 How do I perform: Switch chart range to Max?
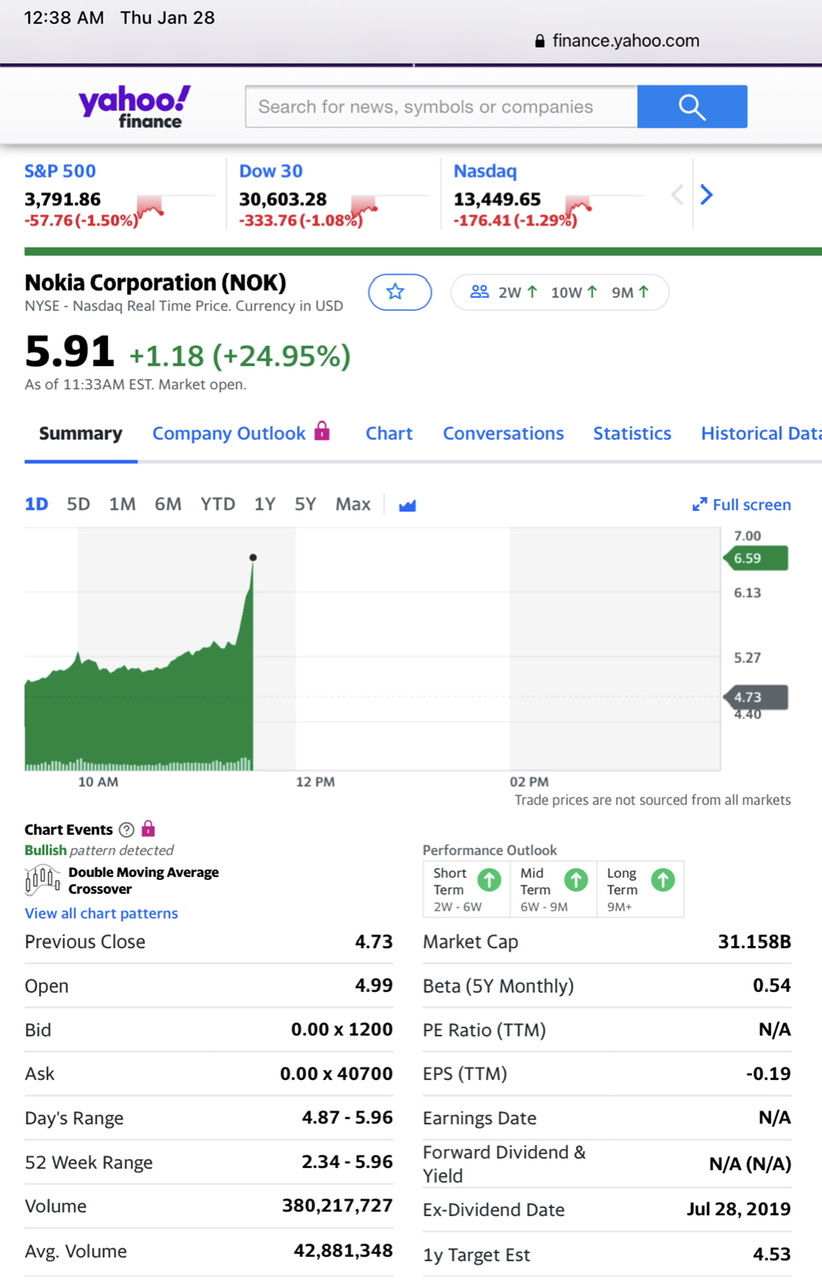click(353, 504)
